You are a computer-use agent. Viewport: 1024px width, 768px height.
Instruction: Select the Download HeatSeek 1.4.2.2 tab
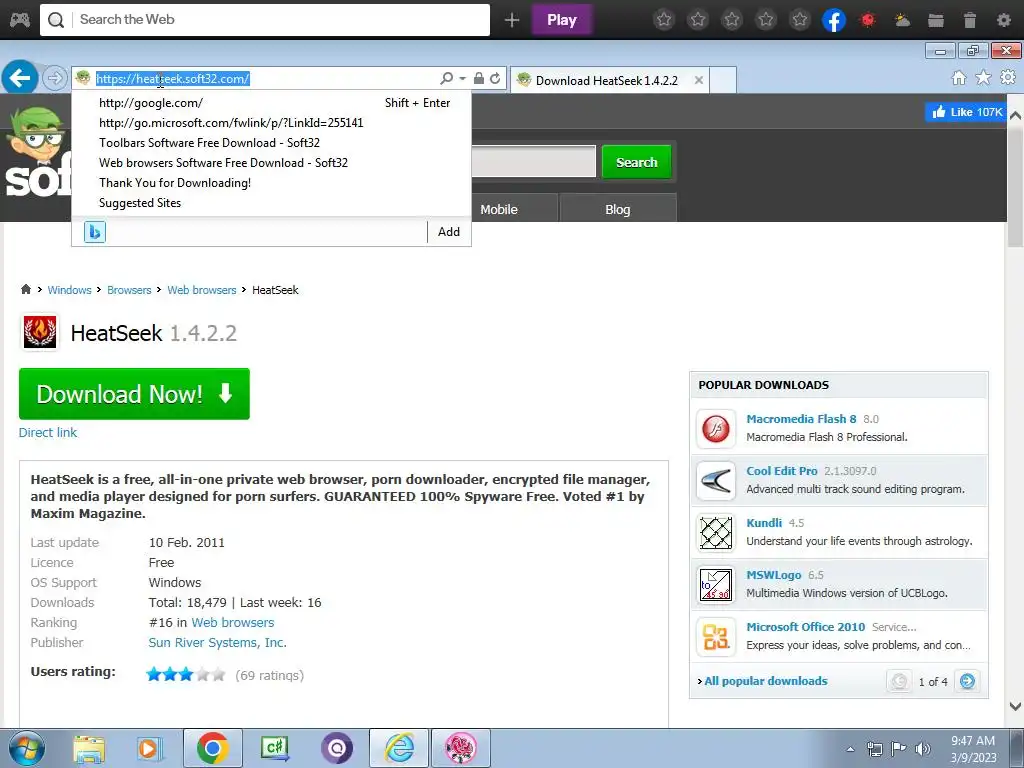pos(606,80)
